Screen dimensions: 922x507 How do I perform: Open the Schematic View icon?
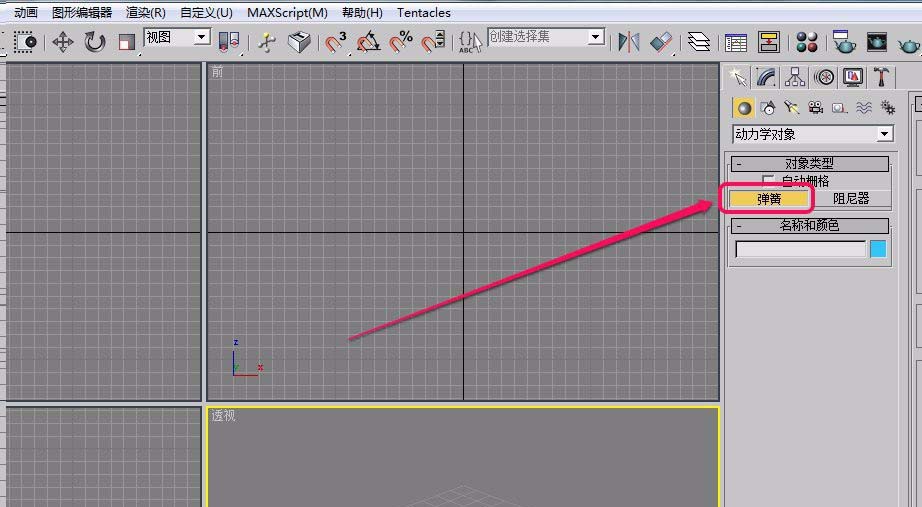tap(769, 42)
